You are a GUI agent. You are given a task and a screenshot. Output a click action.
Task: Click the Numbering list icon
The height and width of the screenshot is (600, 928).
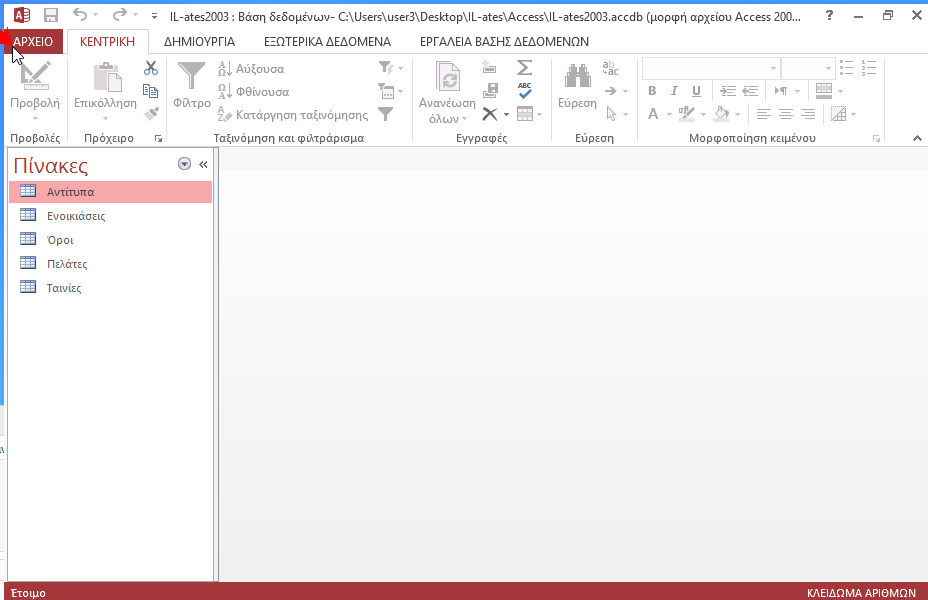[x=869, y=67]
